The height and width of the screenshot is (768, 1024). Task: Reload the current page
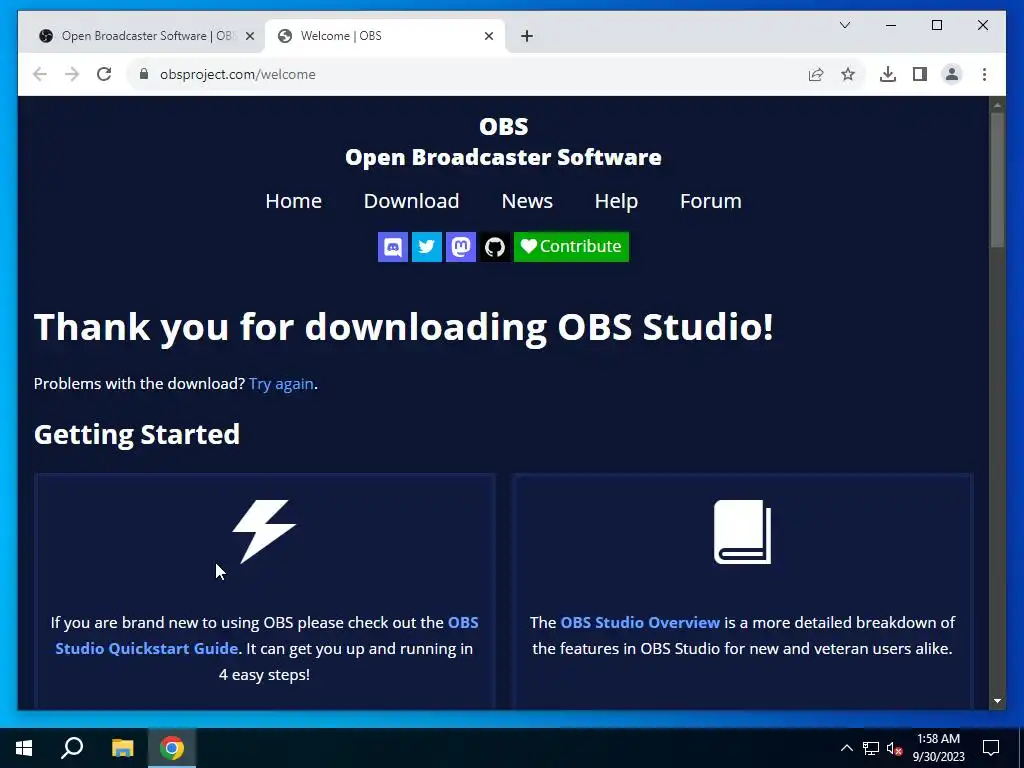(104, 74)
